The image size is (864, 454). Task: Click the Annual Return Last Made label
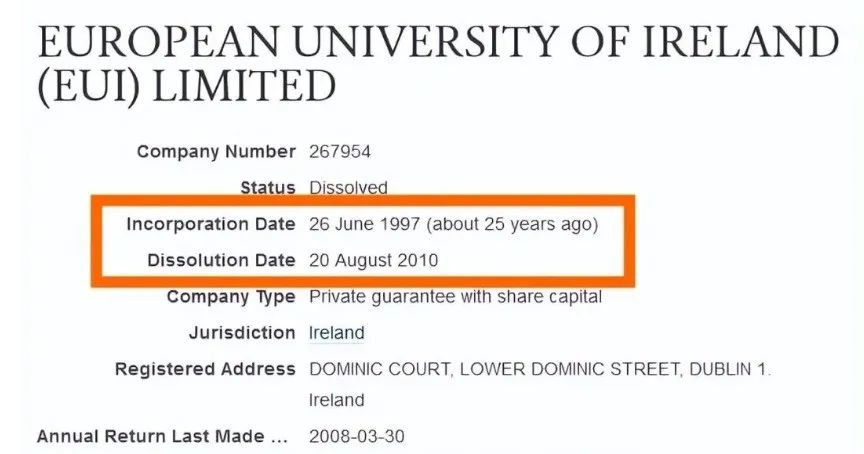[x=163, y=437]
